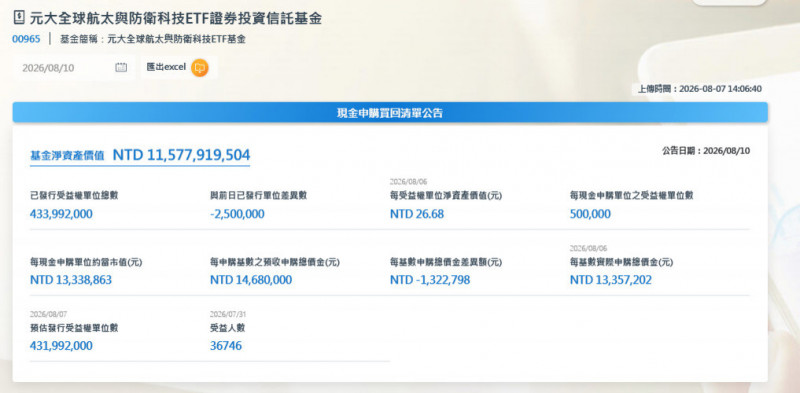Click the 受益人數 label
The height and width of the screenshot is (393, 800).
[228, 328]
